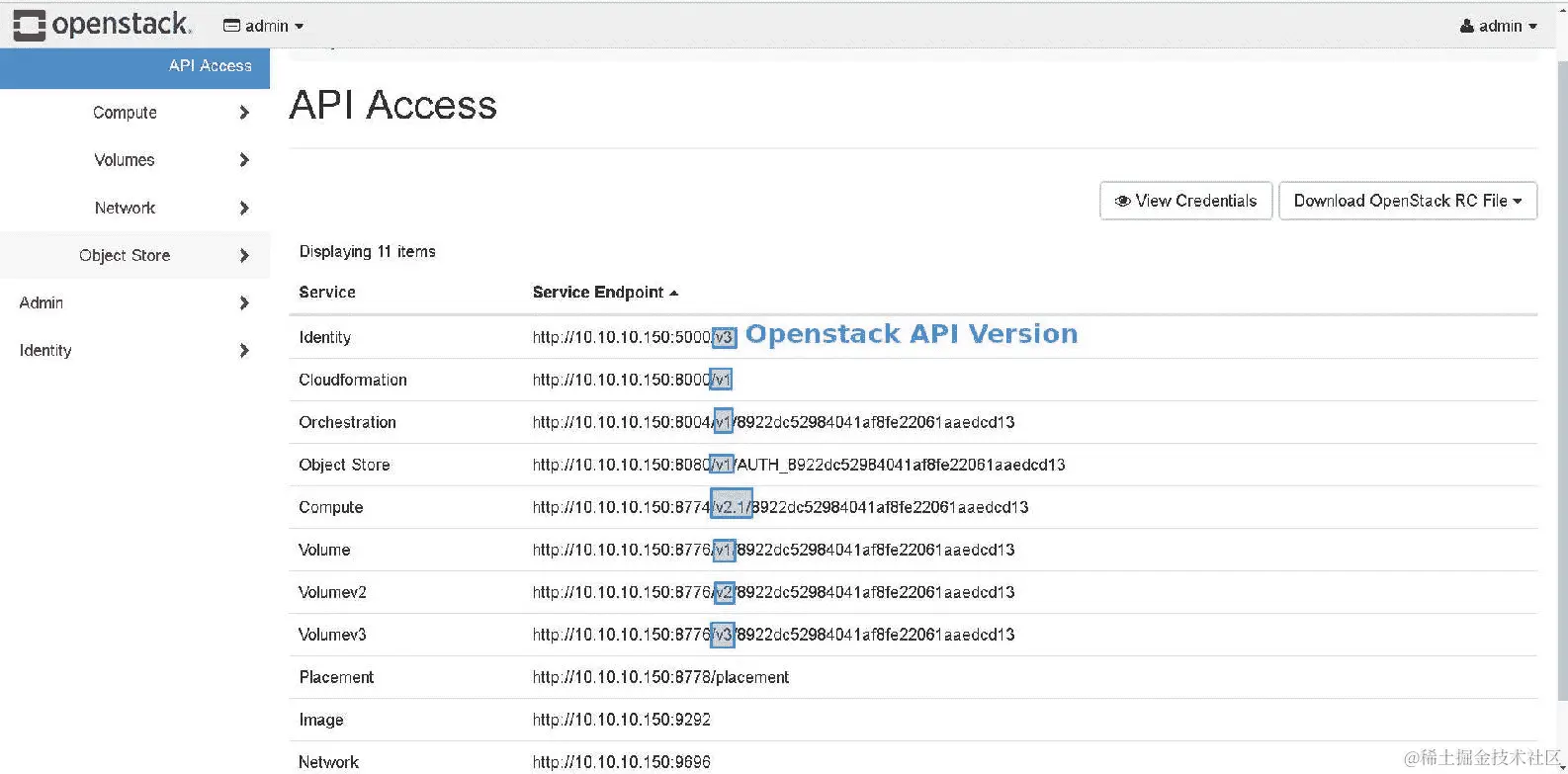Click the Orchestration endpoint port 8004
The width and height of the screenshot is (1568, 774).
(773, 422)
